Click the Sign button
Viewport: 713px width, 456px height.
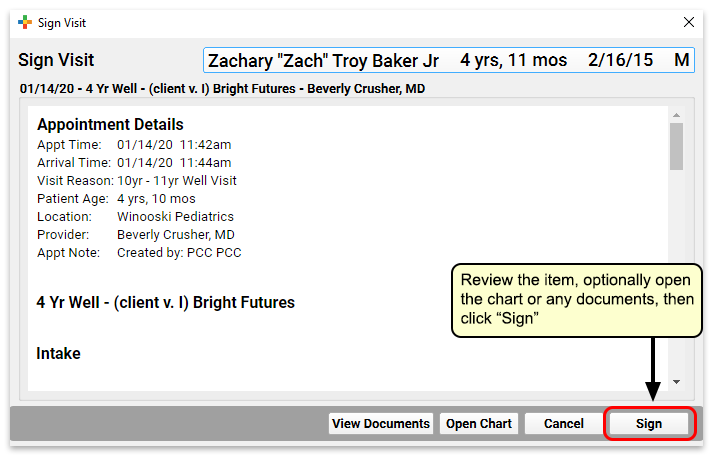[x=649, y=424]
